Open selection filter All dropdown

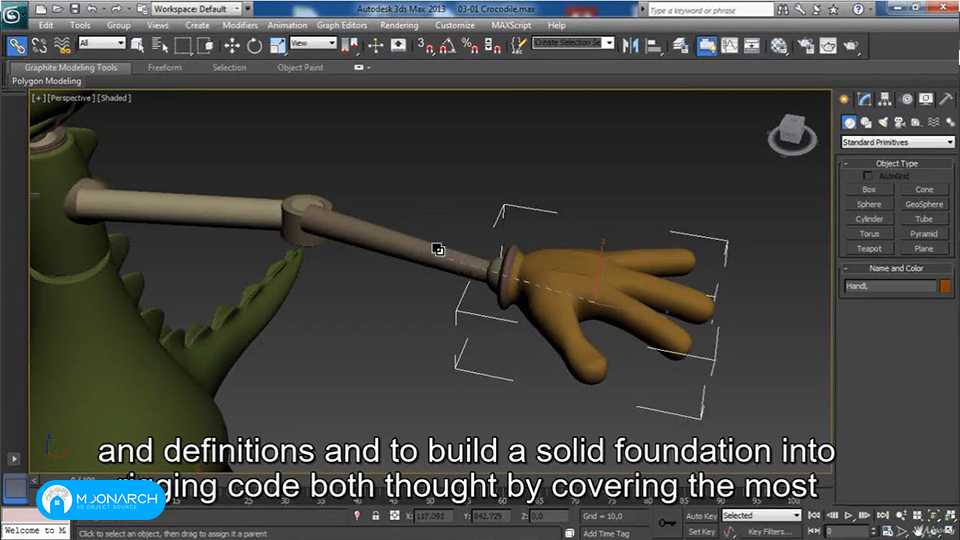102,43
